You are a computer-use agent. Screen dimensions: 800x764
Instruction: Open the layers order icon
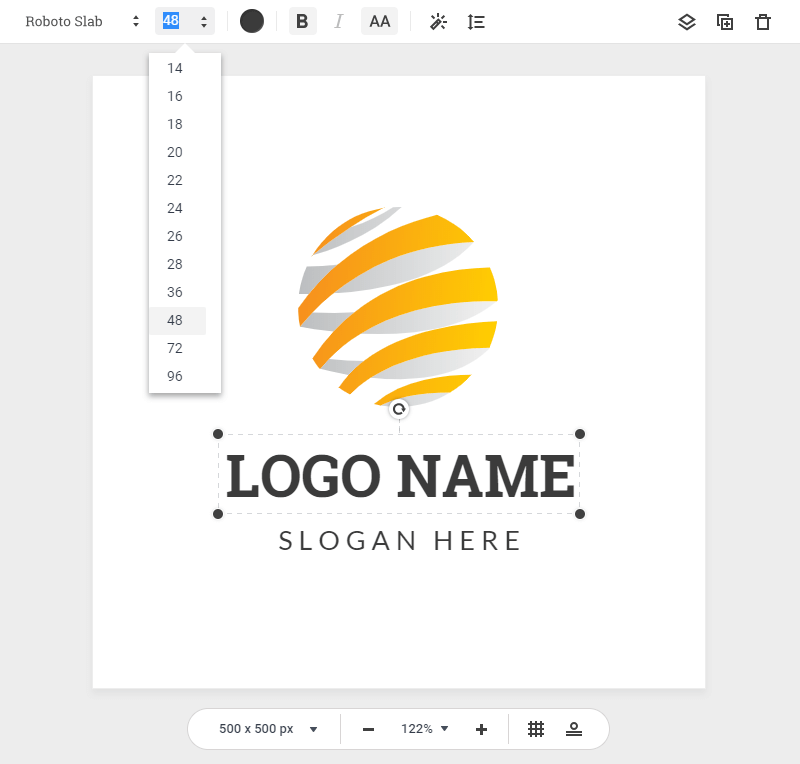[x=686, y=22]
